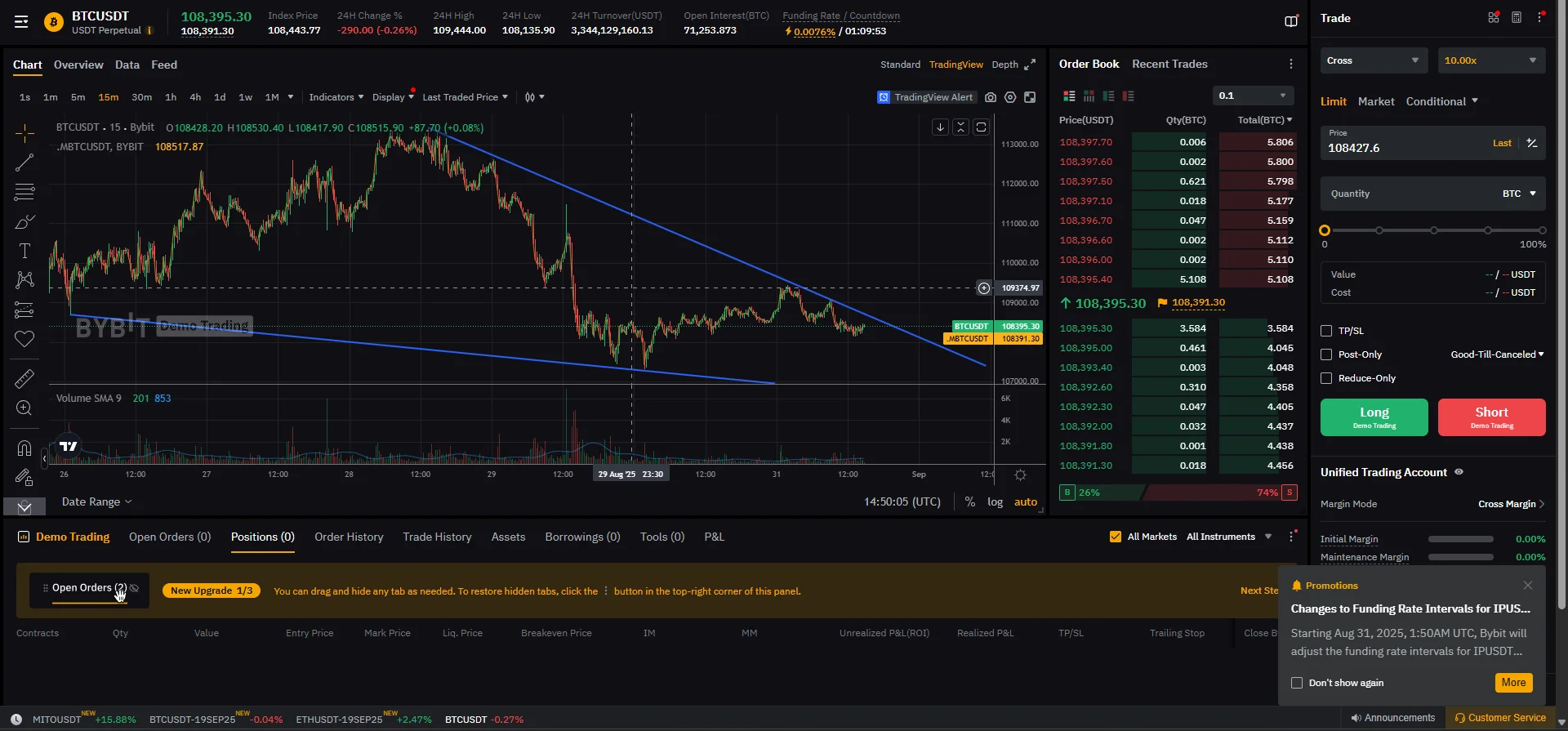Screen dimensions: 1568x731
Task: Select the forecasting and measurement tool
Action: (24, 310)
